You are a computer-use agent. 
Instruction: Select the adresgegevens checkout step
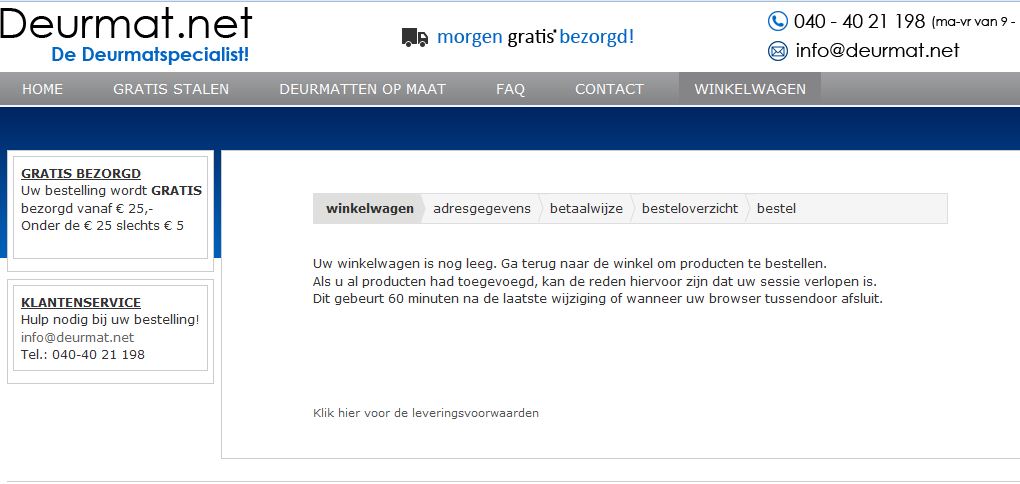(482, 209)
